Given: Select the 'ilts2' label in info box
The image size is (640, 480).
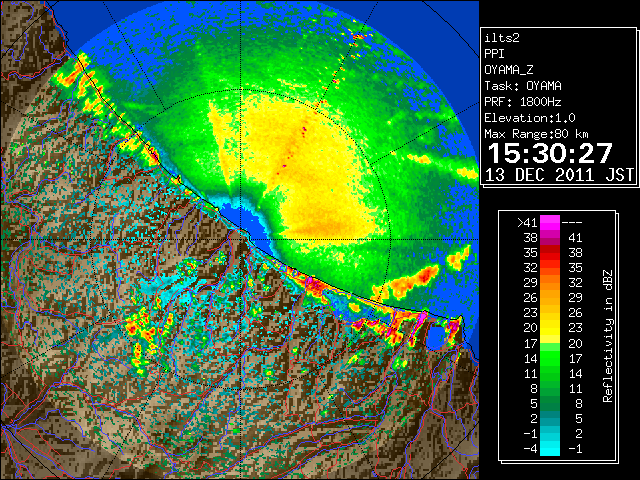Looking at the screenshot, I should click(x=502, y=38).
